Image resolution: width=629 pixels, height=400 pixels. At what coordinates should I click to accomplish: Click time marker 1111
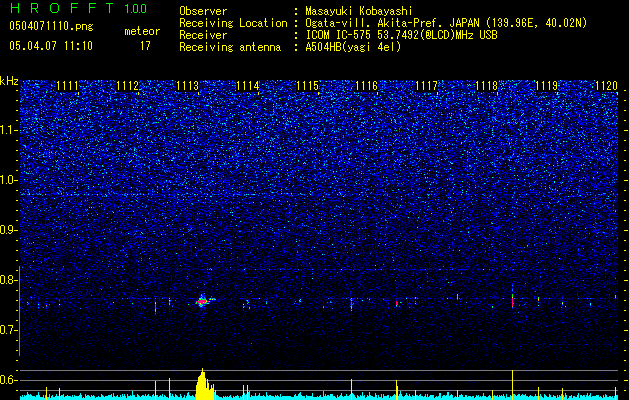click(x=67, y=86)
